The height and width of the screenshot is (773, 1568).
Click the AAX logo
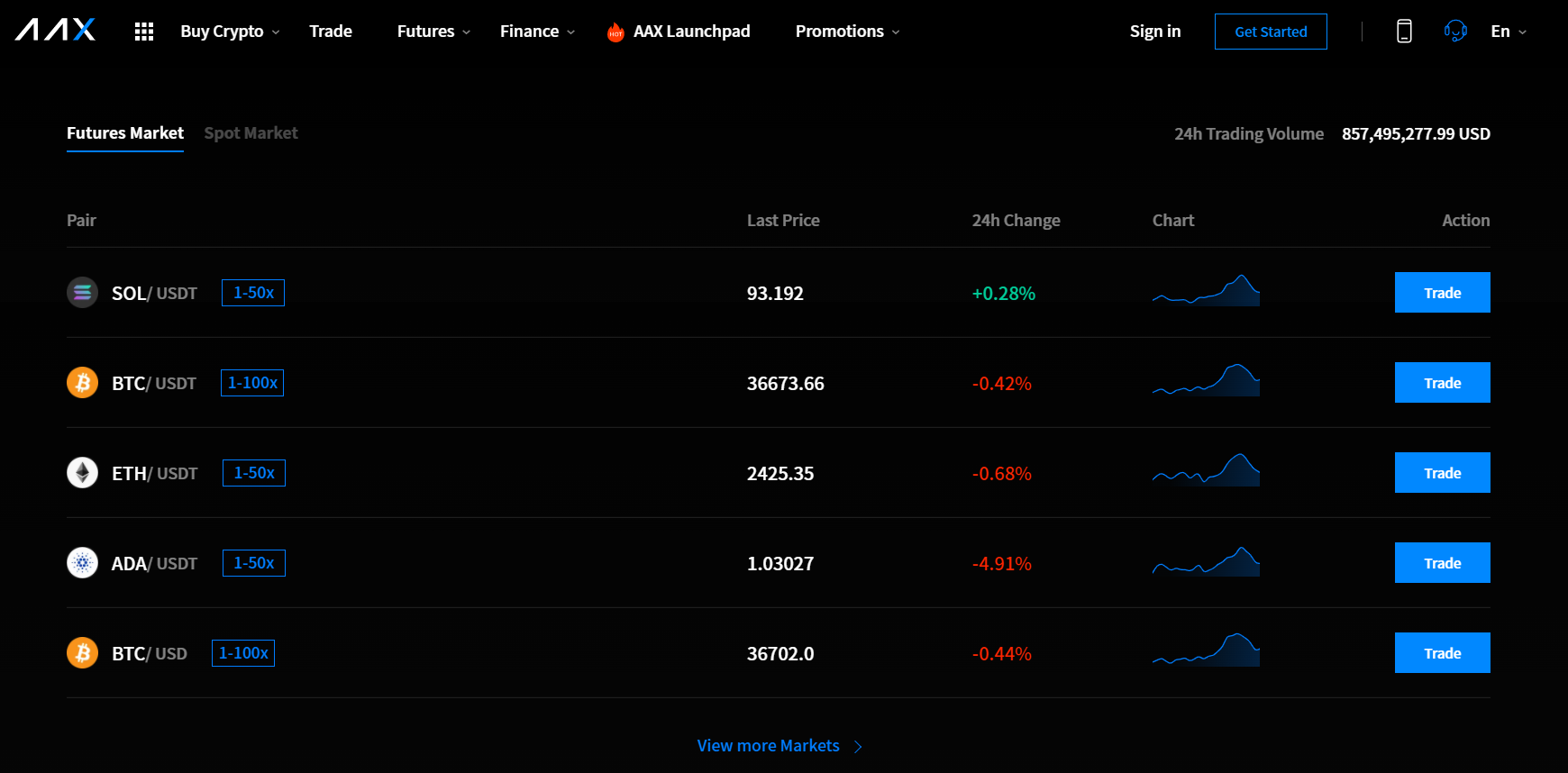point(55,31)
